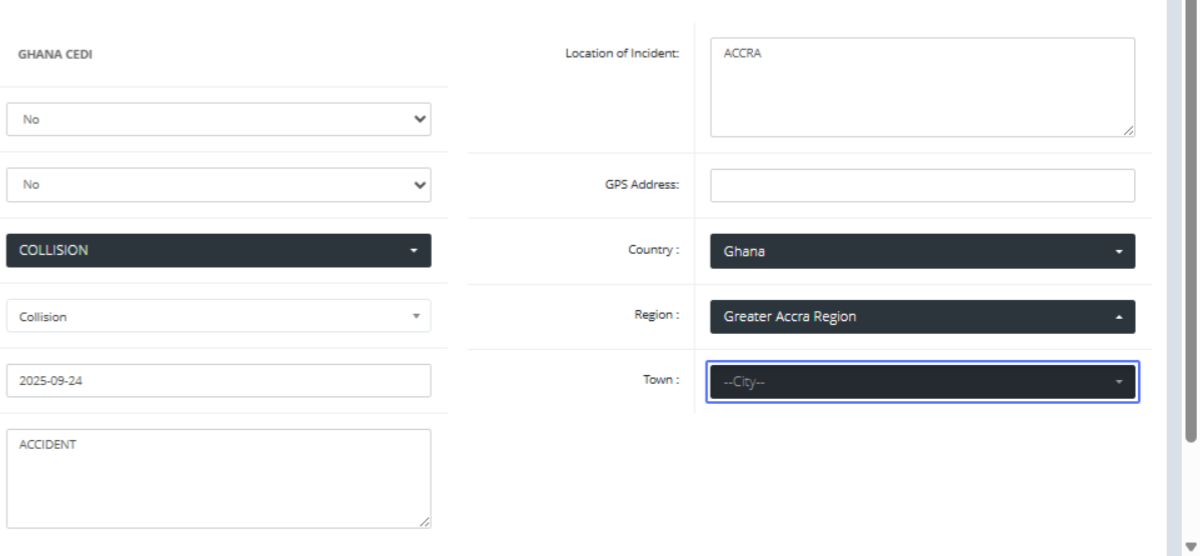This screenshot has height=556, width=1200.
Task: Click inside the GPS Address field
Action: [x=922, y=185]
